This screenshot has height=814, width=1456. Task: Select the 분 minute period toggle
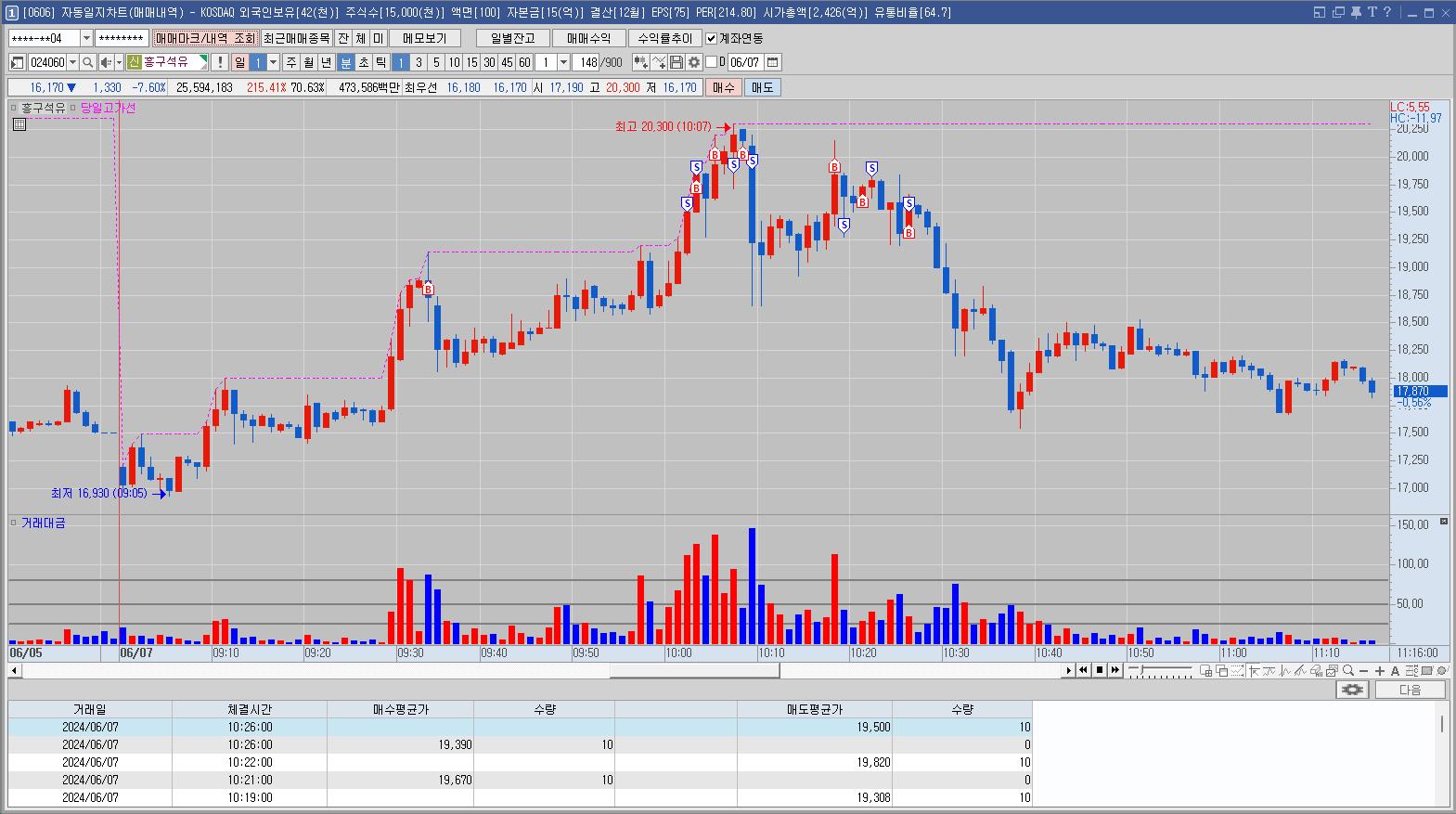346,62
